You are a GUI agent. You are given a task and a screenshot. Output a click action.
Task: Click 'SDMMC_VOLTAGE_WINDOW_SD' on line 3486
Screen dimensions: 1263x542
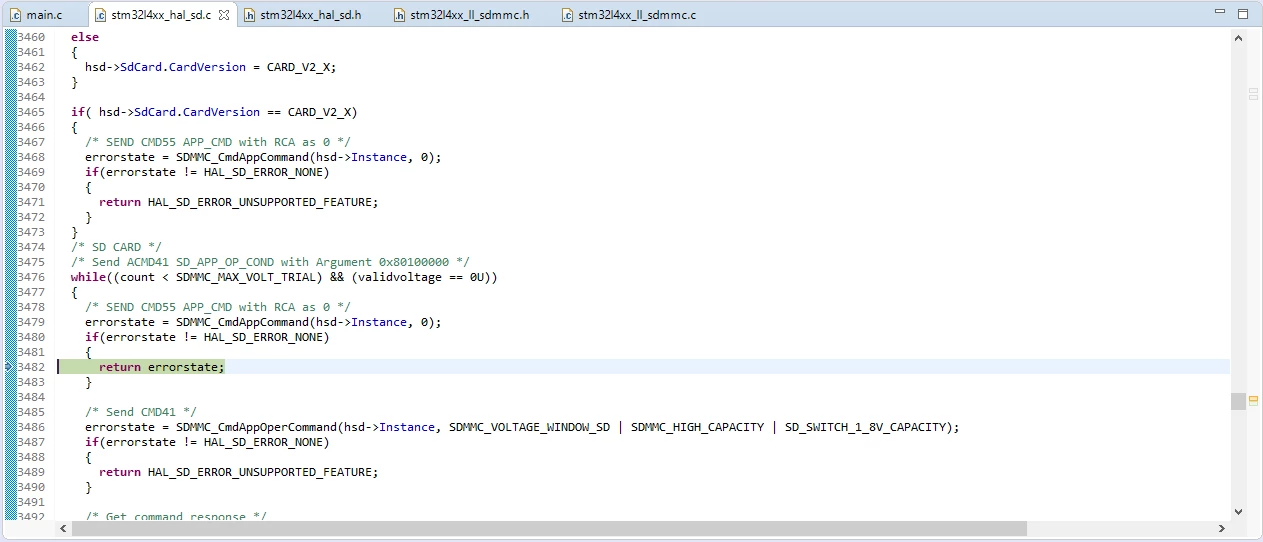tap(529, 427)
